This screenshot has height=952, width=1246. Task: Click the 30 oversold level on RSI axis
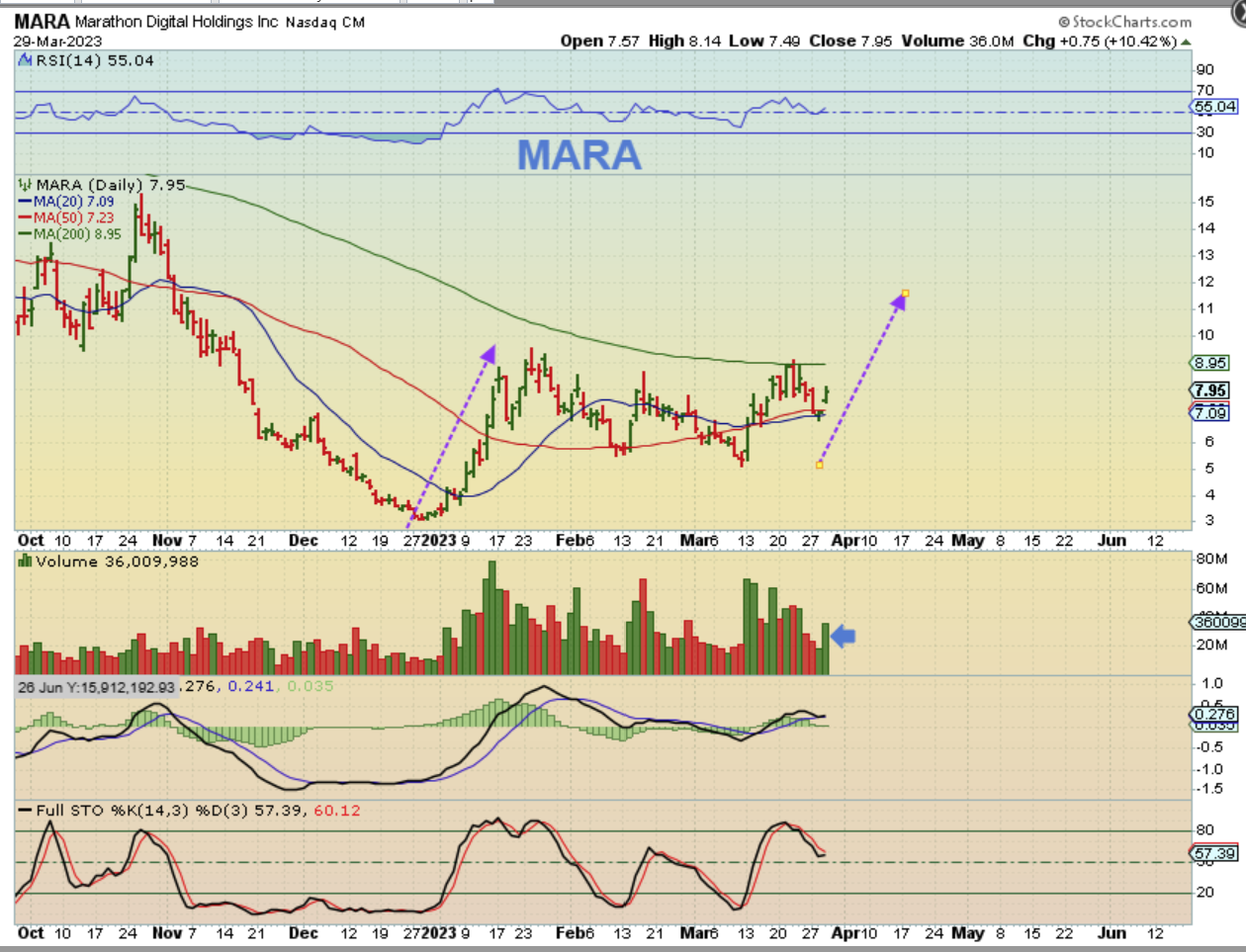tap(1205, 131)
